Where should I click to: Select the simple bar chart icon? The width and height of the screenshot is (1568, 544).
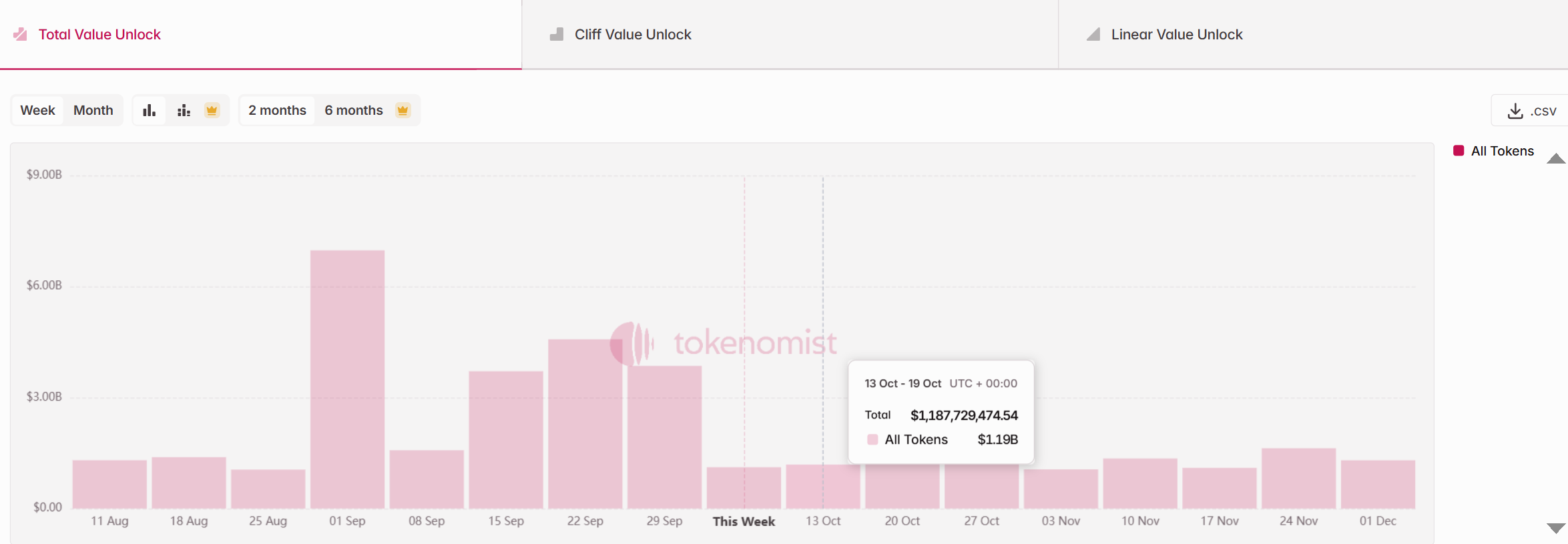coord(149,110)
